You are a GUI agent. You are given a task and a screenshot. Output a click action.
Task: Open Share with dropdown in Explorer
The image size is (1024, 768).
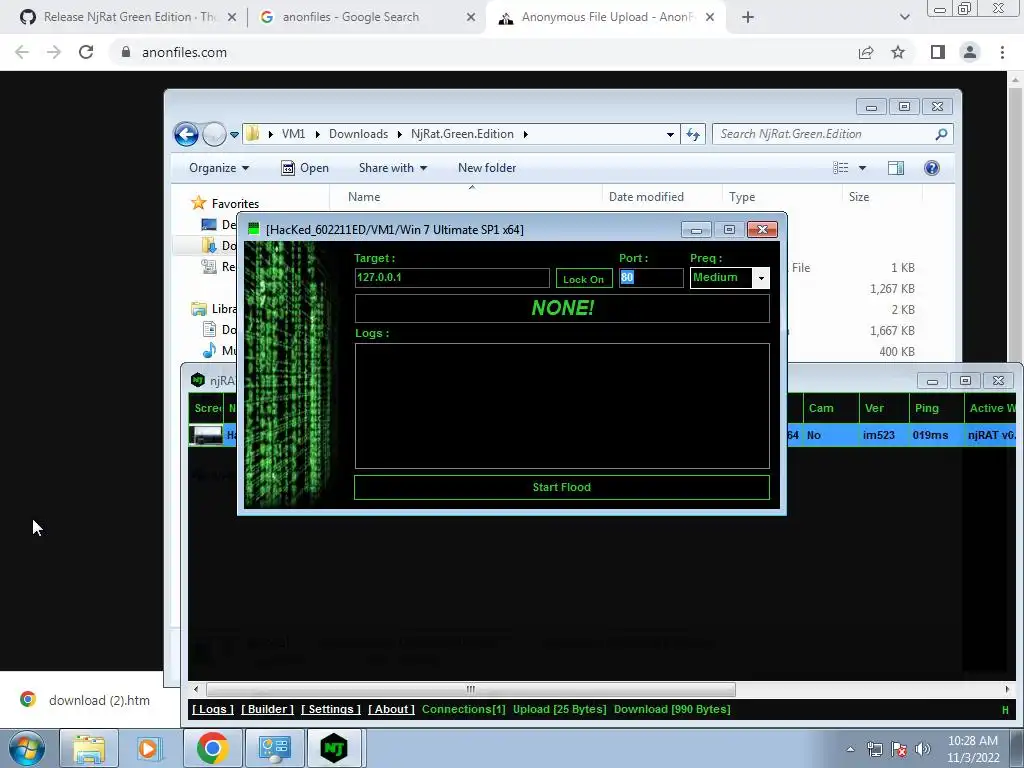pyautogui.click(x=392, y=168)
